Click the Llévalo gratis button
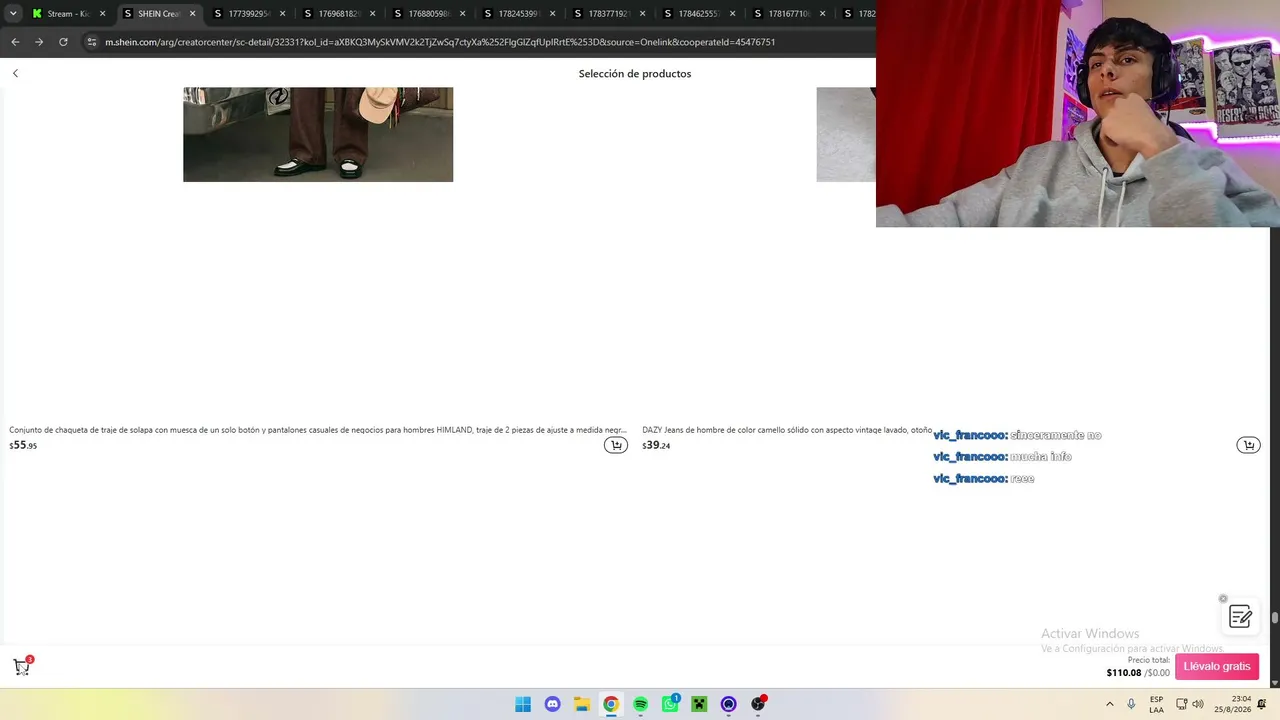 point(1217,666)
